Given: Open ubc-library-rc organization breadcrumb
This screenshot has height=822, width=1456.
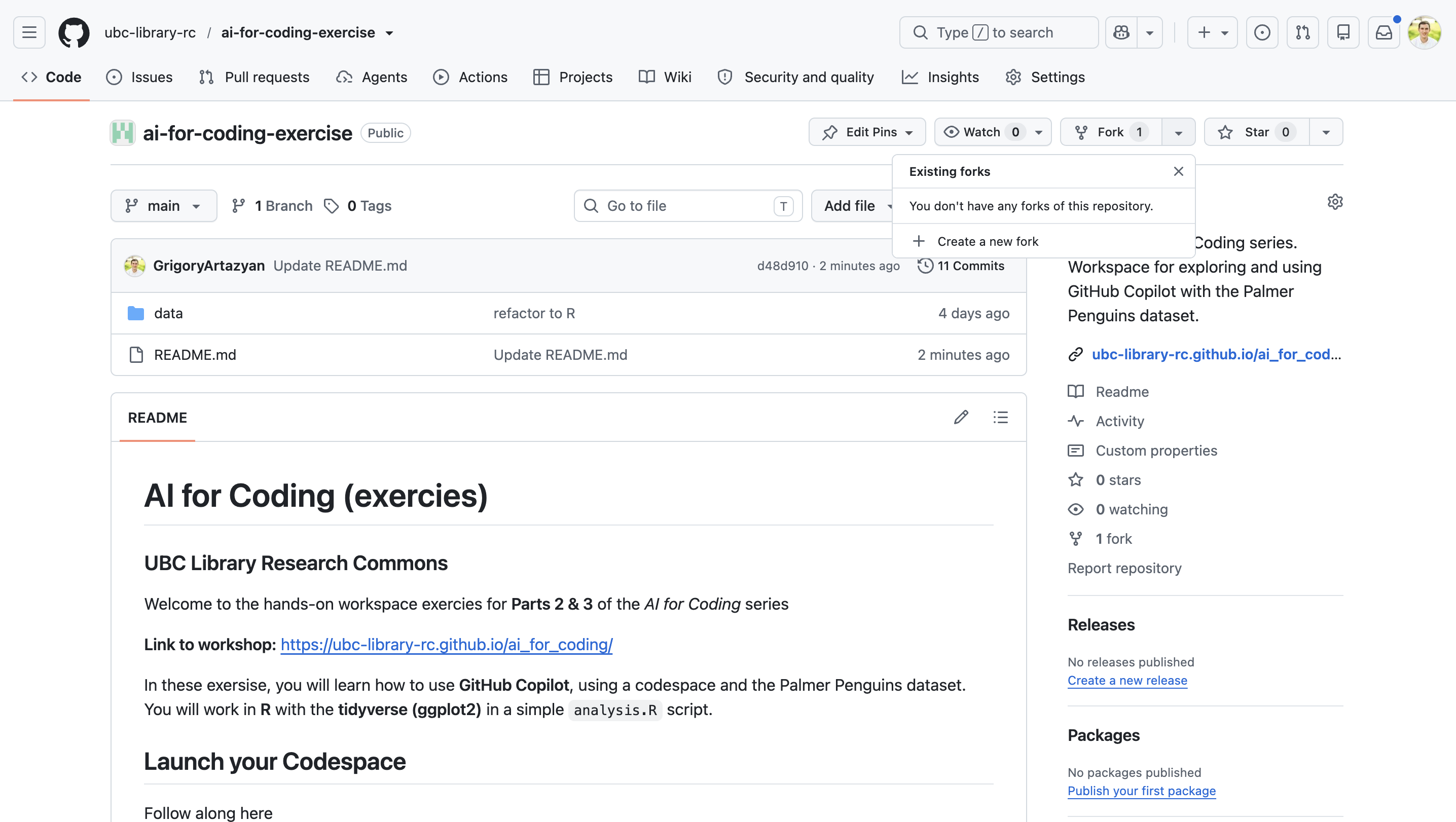Looking at the screenshot, I should 150,33.
